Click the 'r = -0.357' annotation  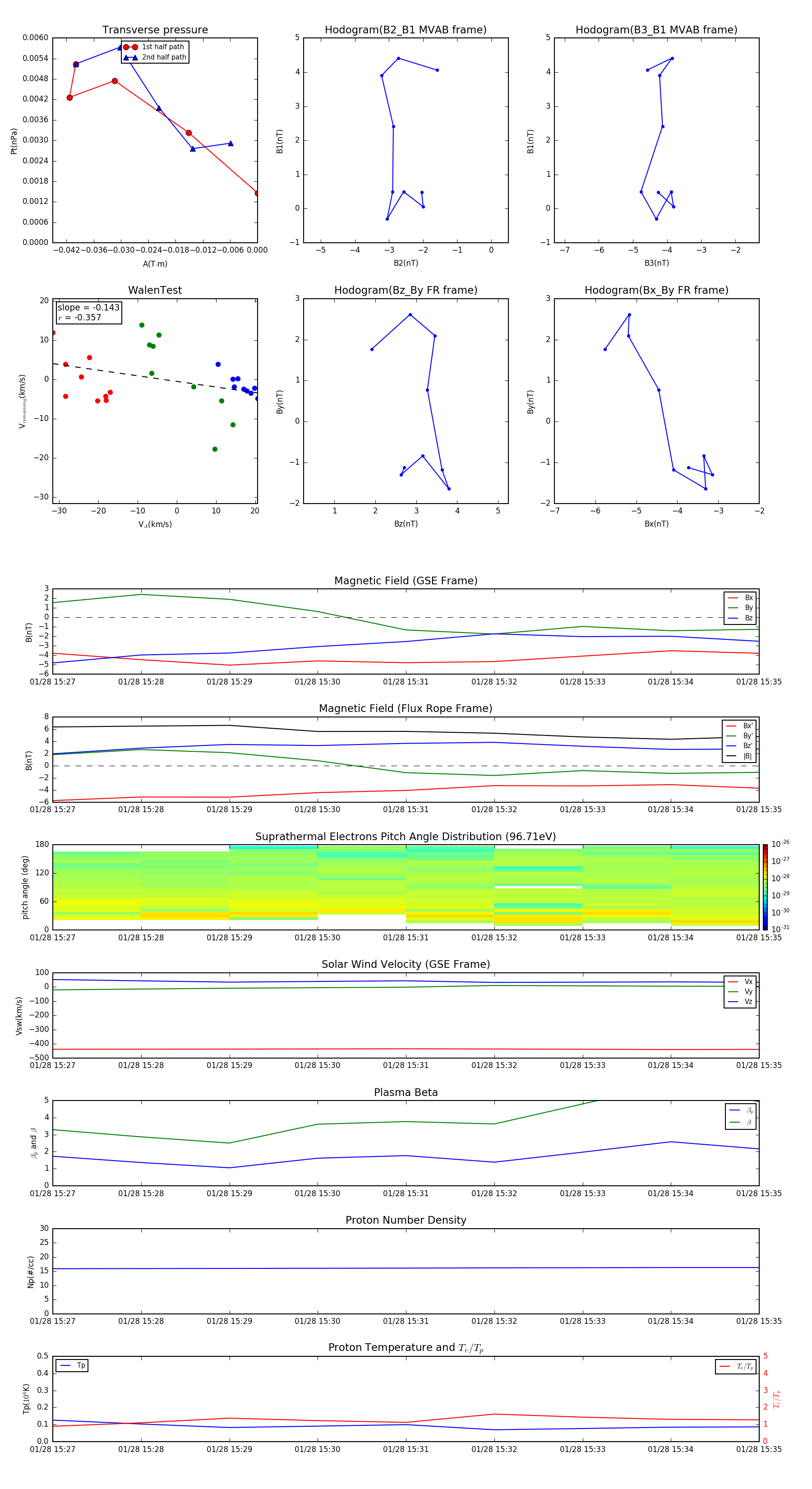pyautogui.click(x=80, y=317)
